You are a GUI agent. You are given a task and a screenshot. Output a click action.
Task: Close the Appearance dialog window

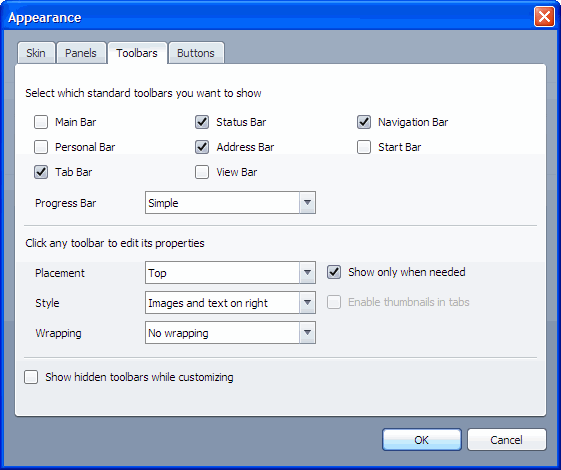(544, 16)
